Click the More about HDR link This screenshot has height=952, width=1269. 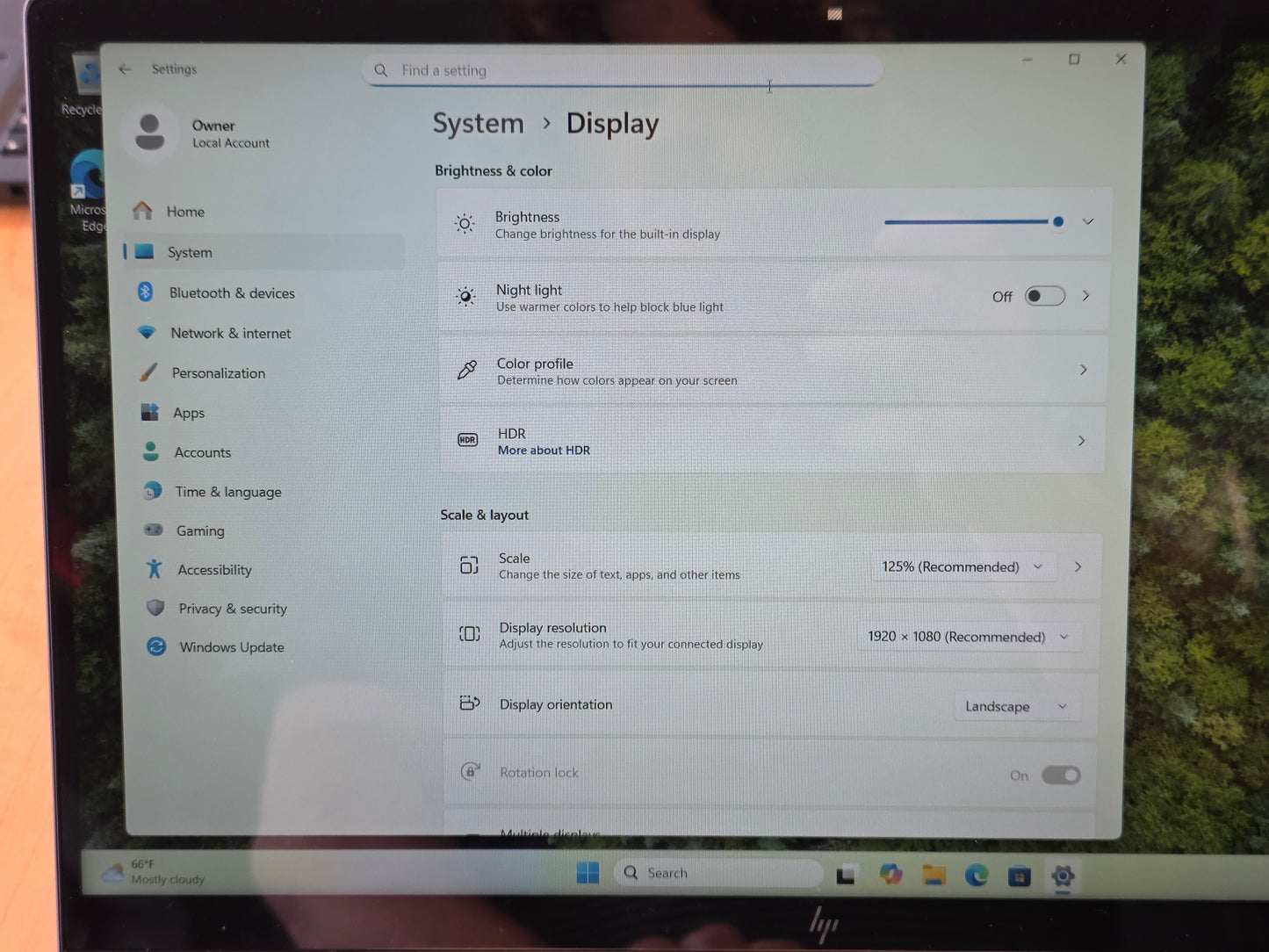click(543, 450)
